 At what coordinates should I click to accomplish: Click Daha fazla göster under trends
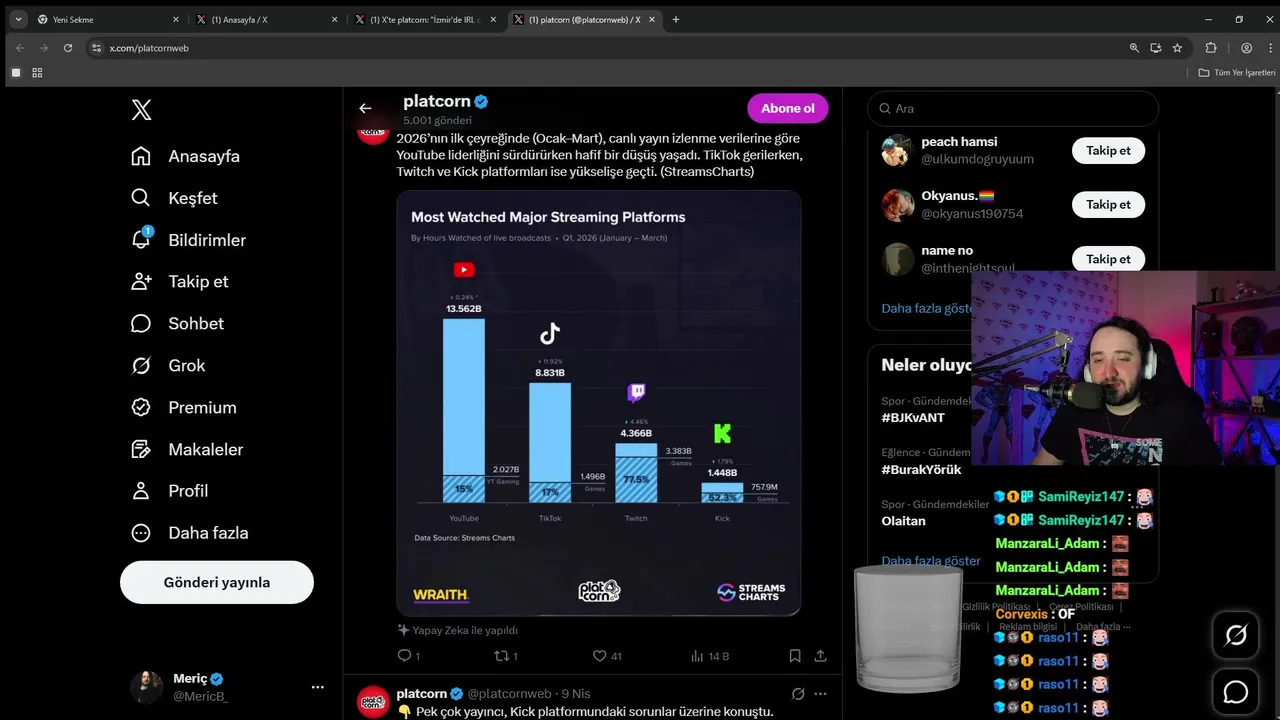[x=931, y=561]
